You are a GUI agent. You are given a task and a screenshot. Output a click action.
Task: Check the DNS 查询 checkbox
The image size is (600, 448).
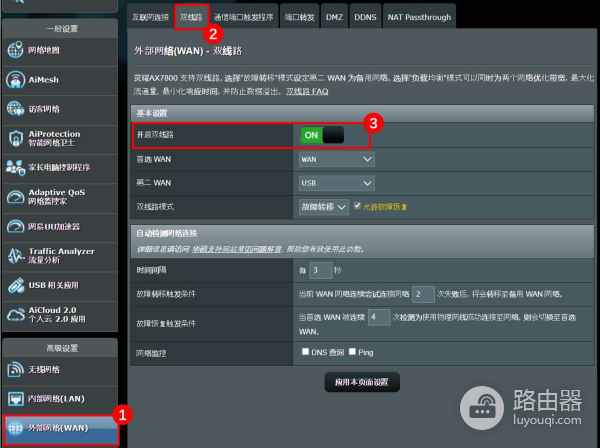coord(305,352)
